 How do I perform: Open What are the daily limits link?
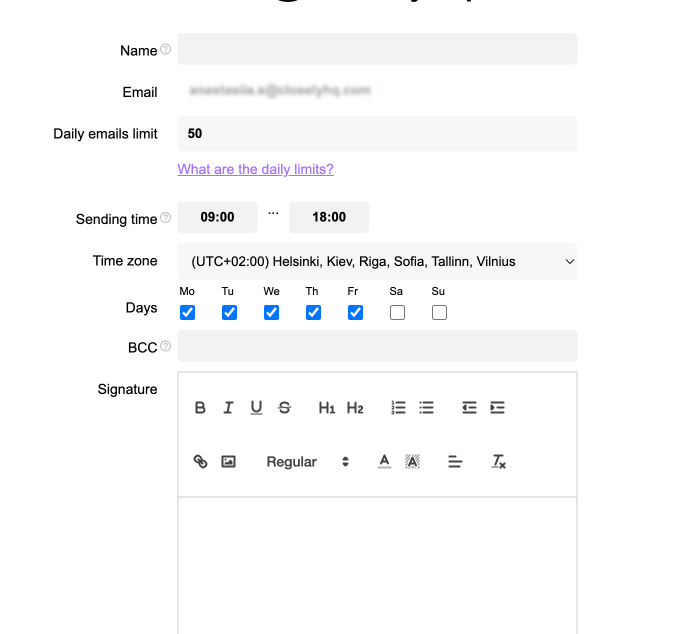point(255,169)
